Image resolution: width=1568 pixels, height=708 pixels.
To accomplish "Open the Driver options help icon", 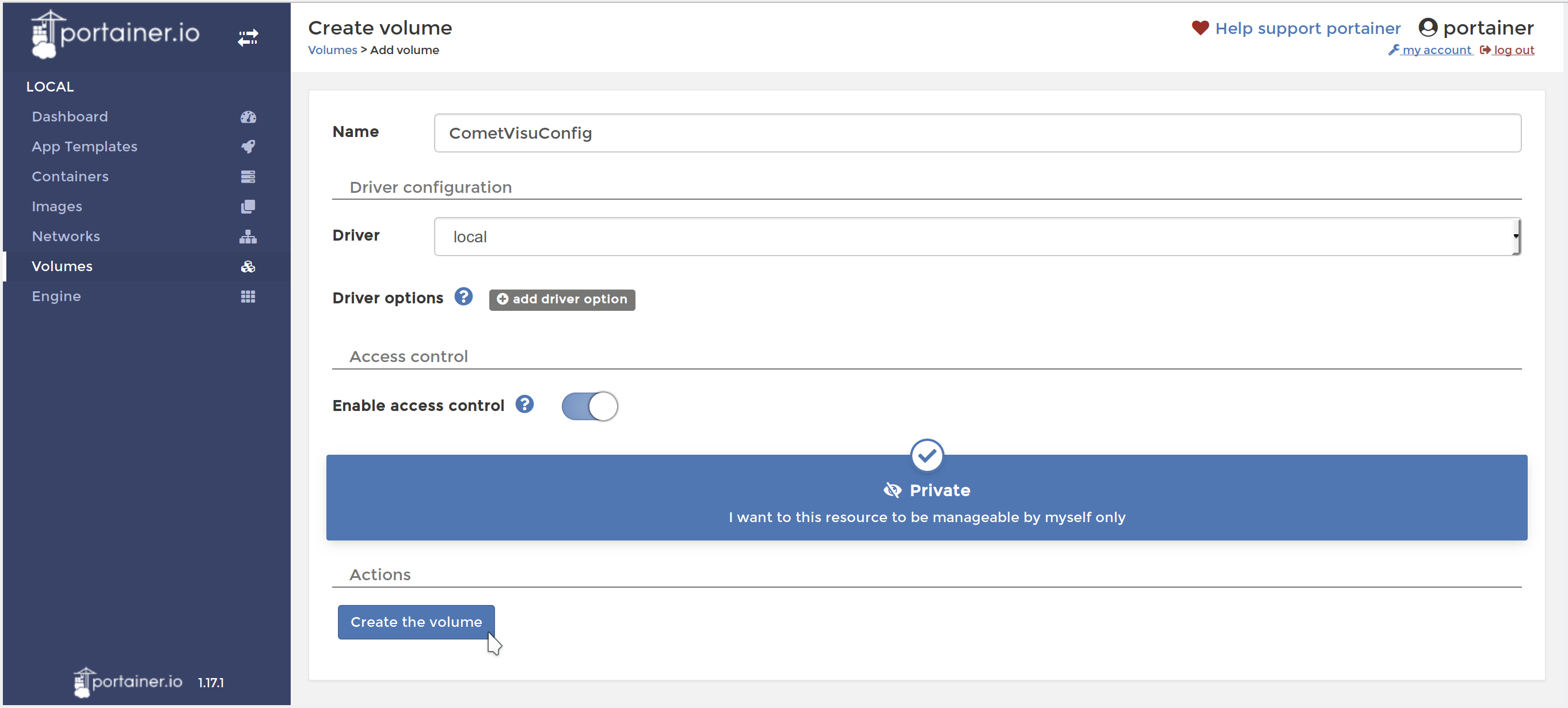I will [463, 297].
